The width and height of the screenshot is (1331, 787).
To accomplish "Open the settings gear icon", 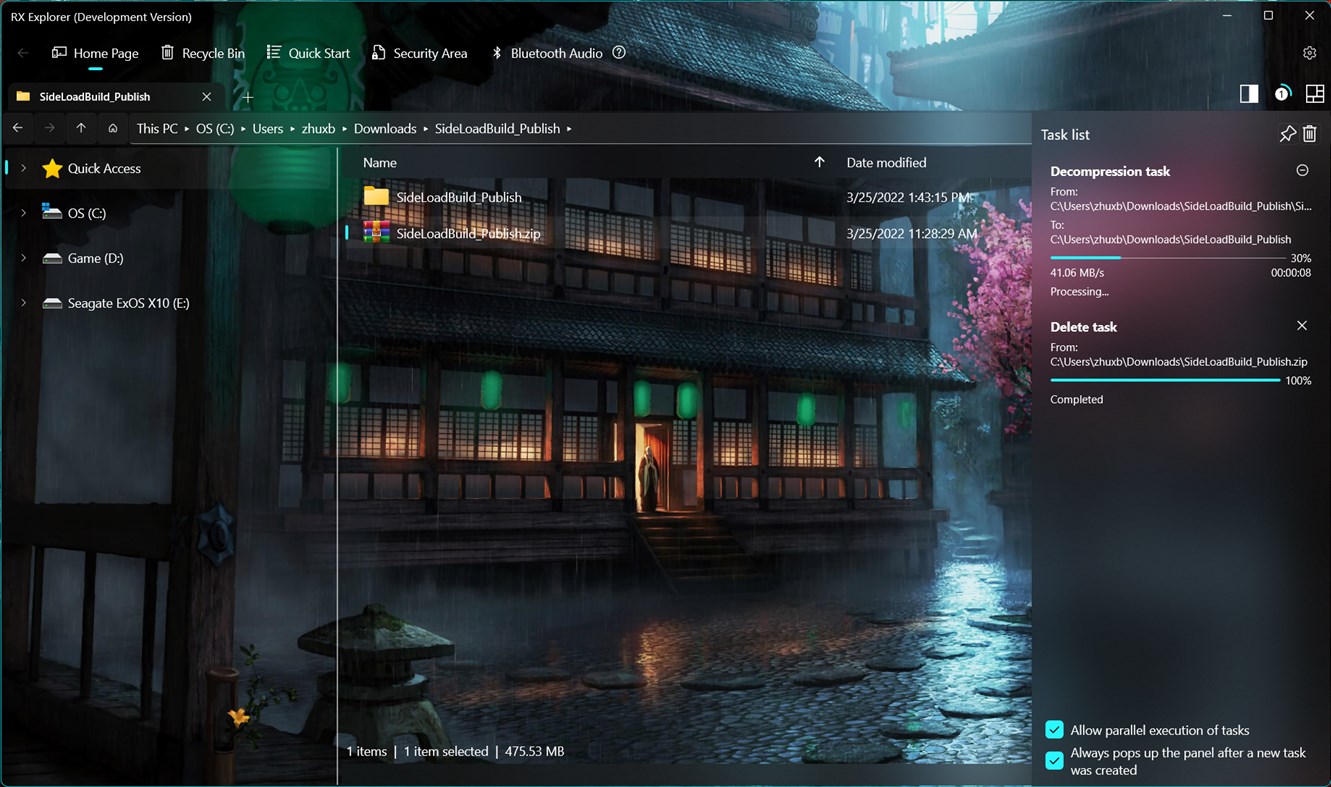I will (1310, 53).
